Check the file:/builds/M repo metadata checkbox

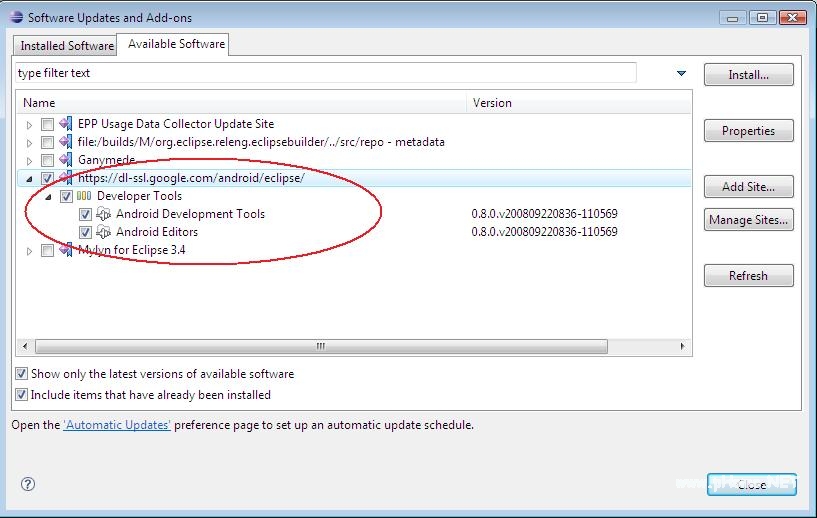coord(47,142)
